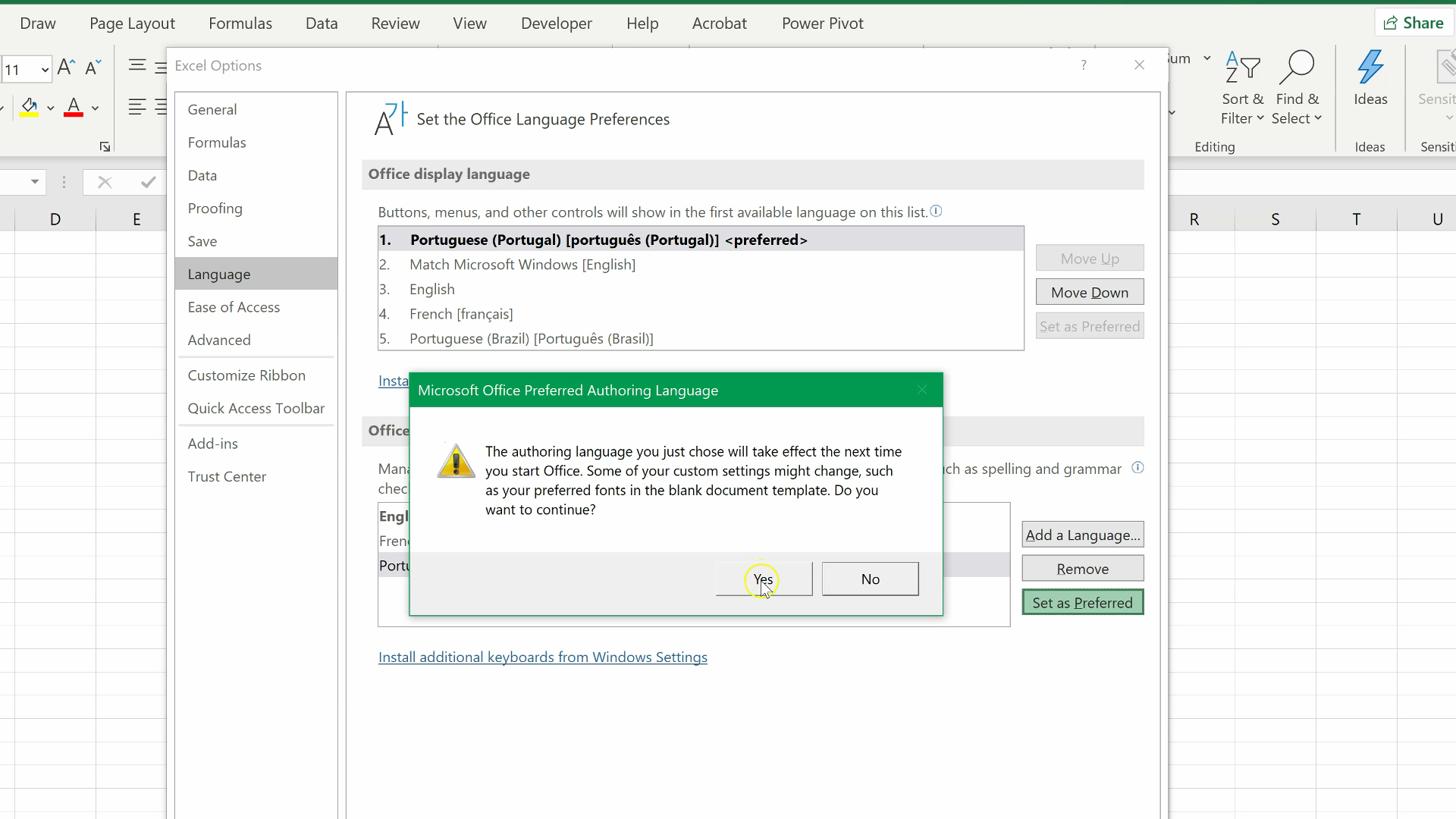Expand Ease of Access settings
Image resolution: width=1456 pixels, height=819 pixels.
pyautogui.click(x=234, y=306)
